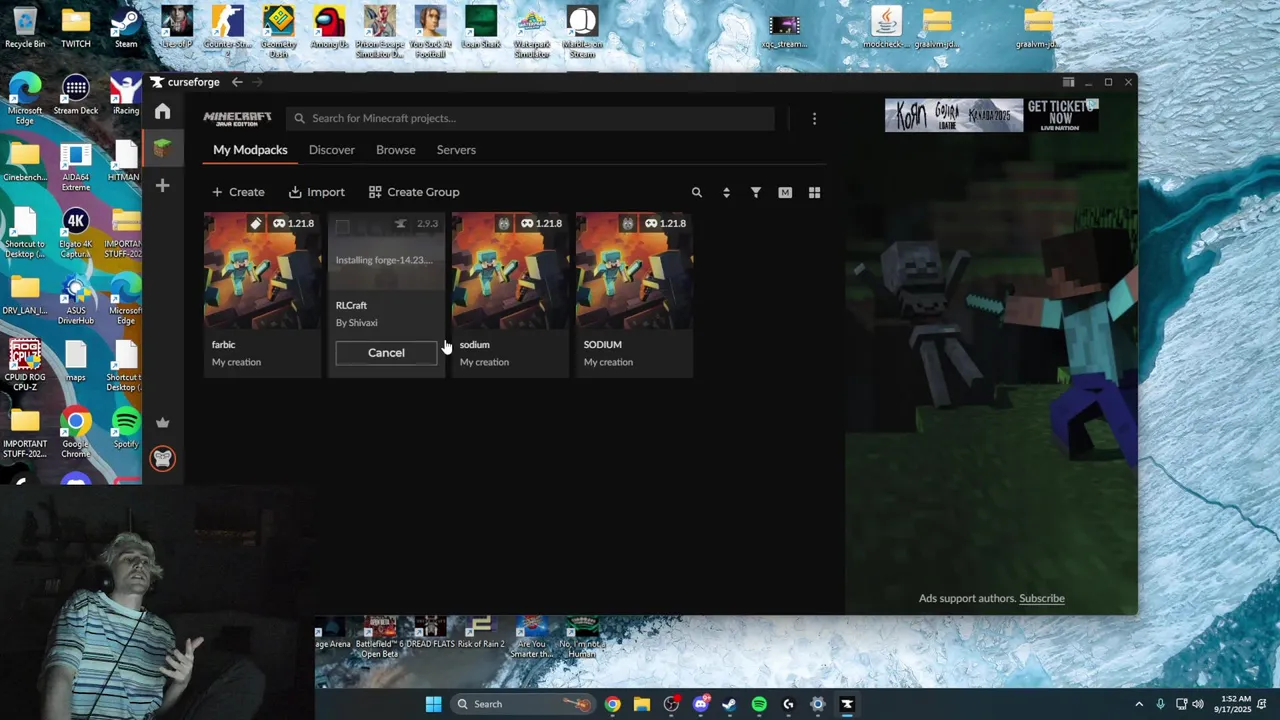Select the AIDA64 Extreme desktop shortcut
Viewport: 1280px width, 720px height.
(76, 166)
